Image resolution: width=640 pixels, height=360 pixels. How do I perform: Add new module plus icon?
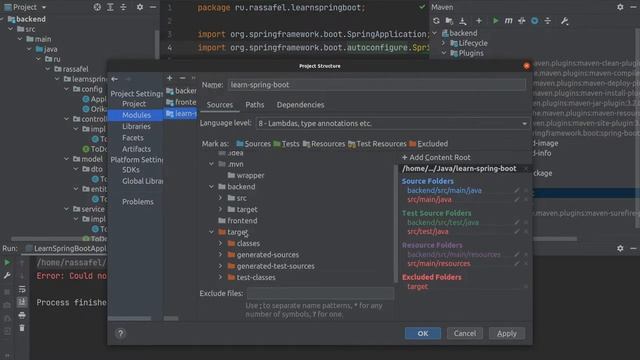click(169, 78)
